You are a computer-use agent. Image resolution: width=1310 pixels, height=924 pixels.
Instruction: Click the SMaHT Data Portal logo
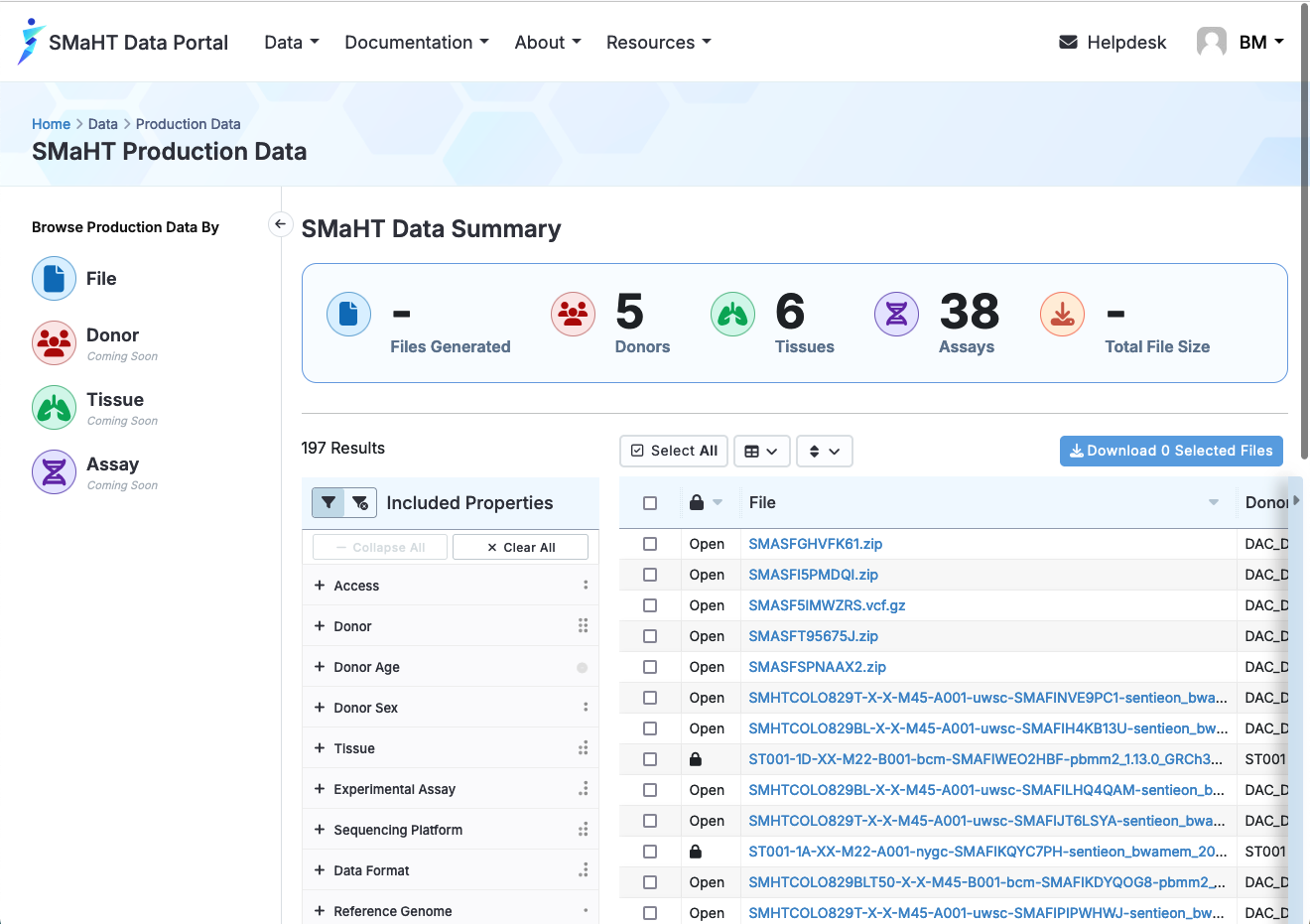tap(123, 42)
